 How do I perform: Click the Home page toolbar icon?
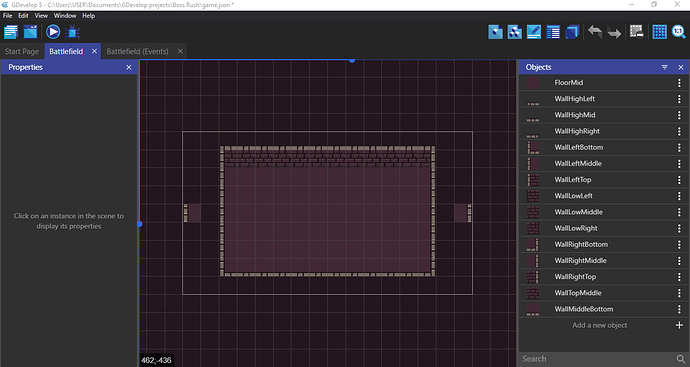pos(30,32)
